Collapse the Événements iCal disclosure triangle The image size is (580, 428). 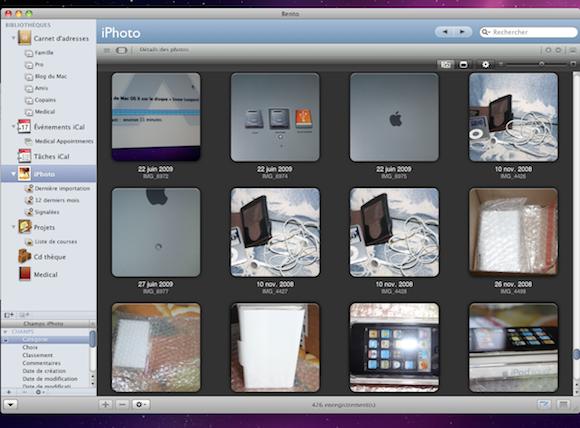tap(13, 127)
